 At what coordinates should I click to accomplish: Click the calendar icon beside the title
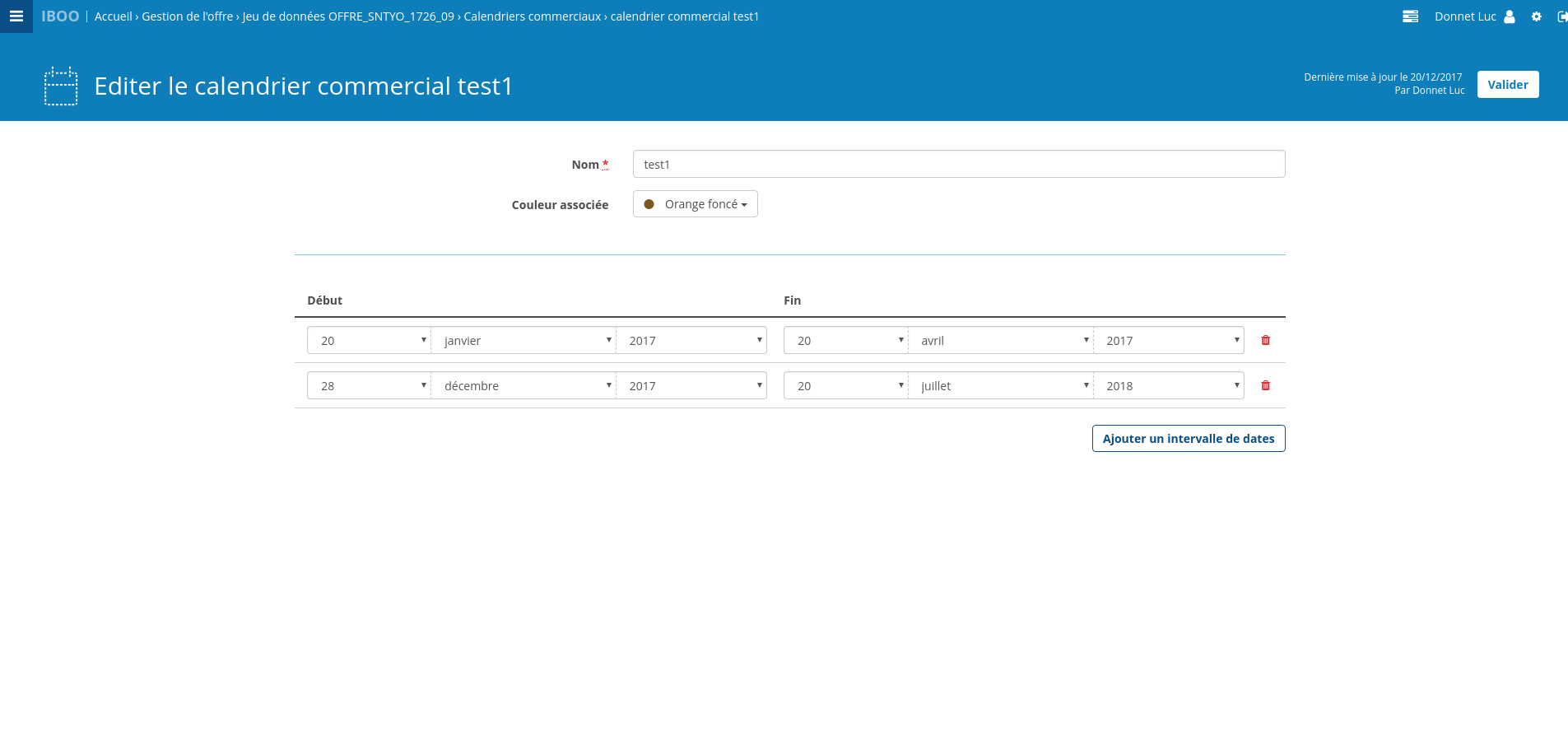pyautogui.click(x=61, y=86)
